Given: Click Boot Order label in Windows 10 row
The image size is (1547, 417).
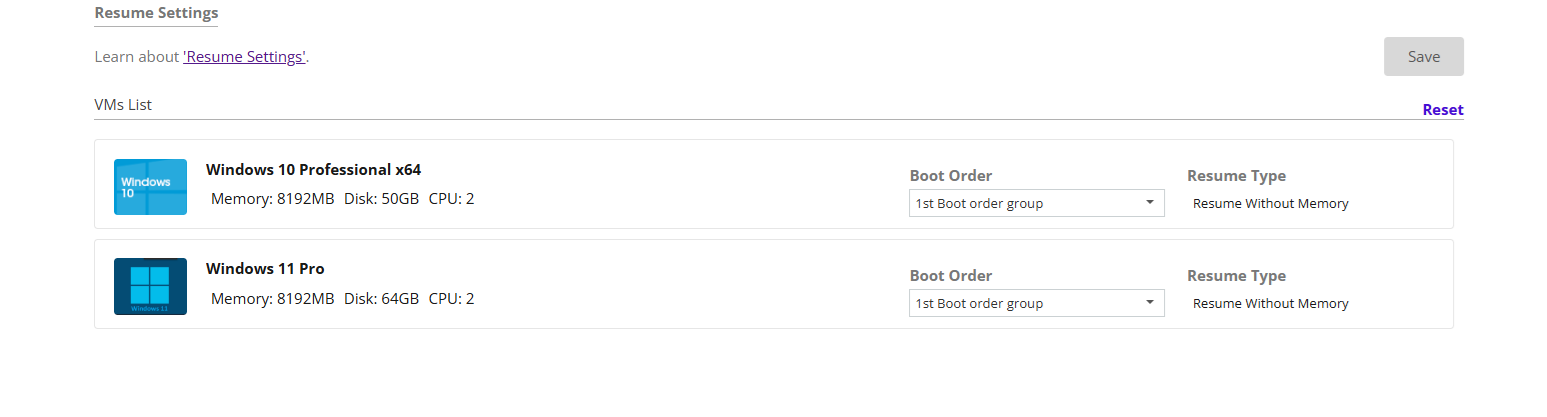Looking at the screenshot, I should (x=950, y=176).
